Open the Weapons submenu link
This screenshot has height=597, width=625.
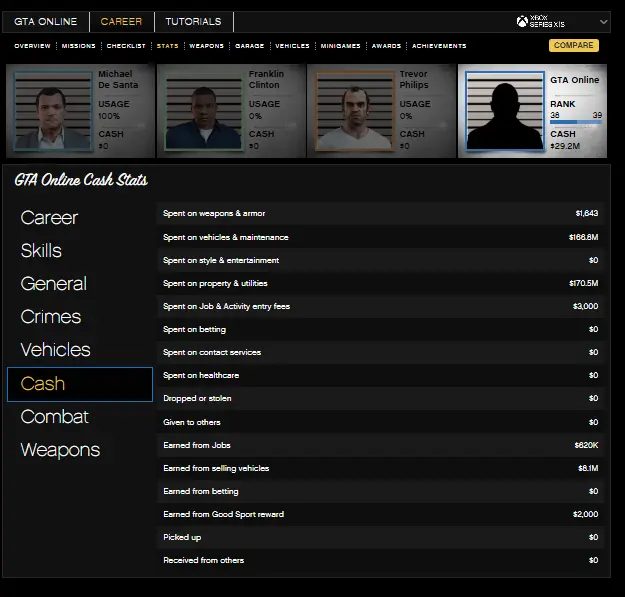207,46
